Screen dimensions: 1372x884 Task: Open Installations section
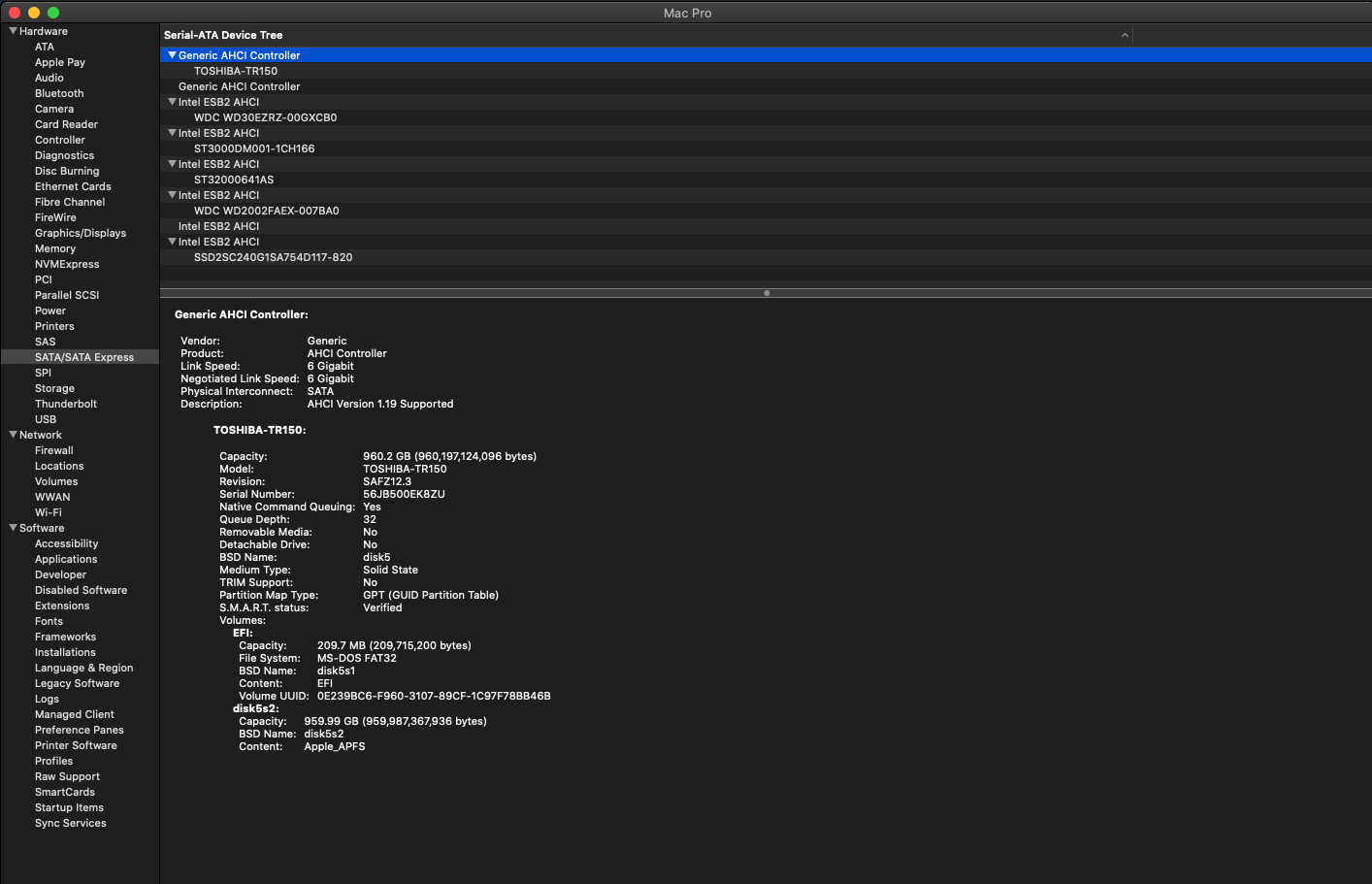(65, 652)
